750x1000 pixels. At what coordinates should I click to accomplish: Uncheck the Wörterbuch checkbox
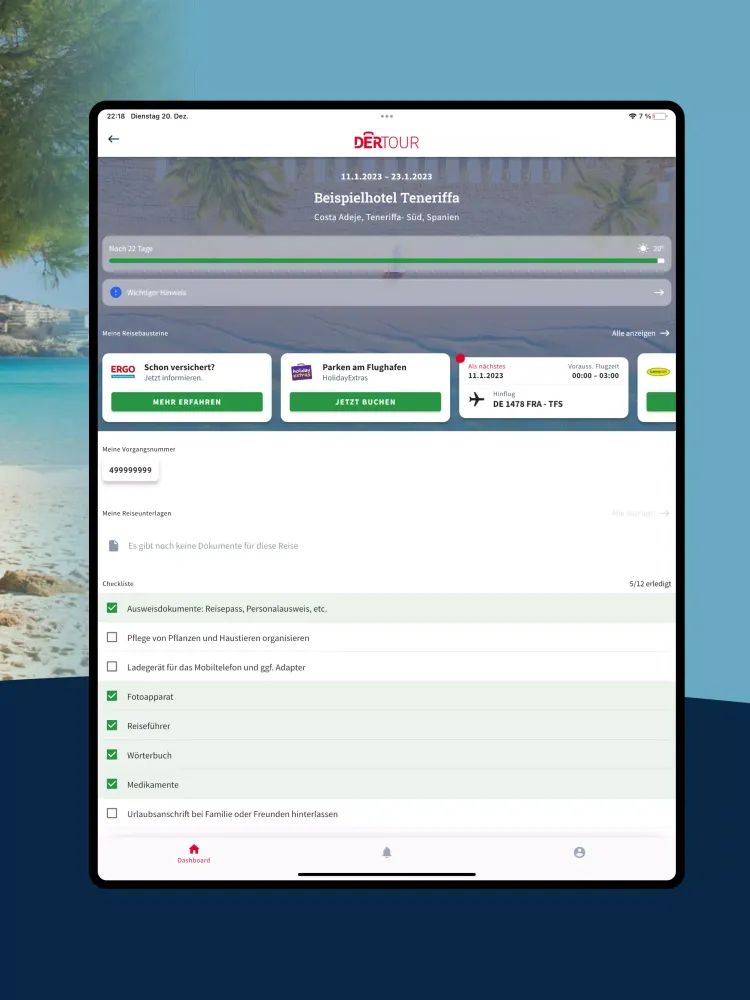112,754
